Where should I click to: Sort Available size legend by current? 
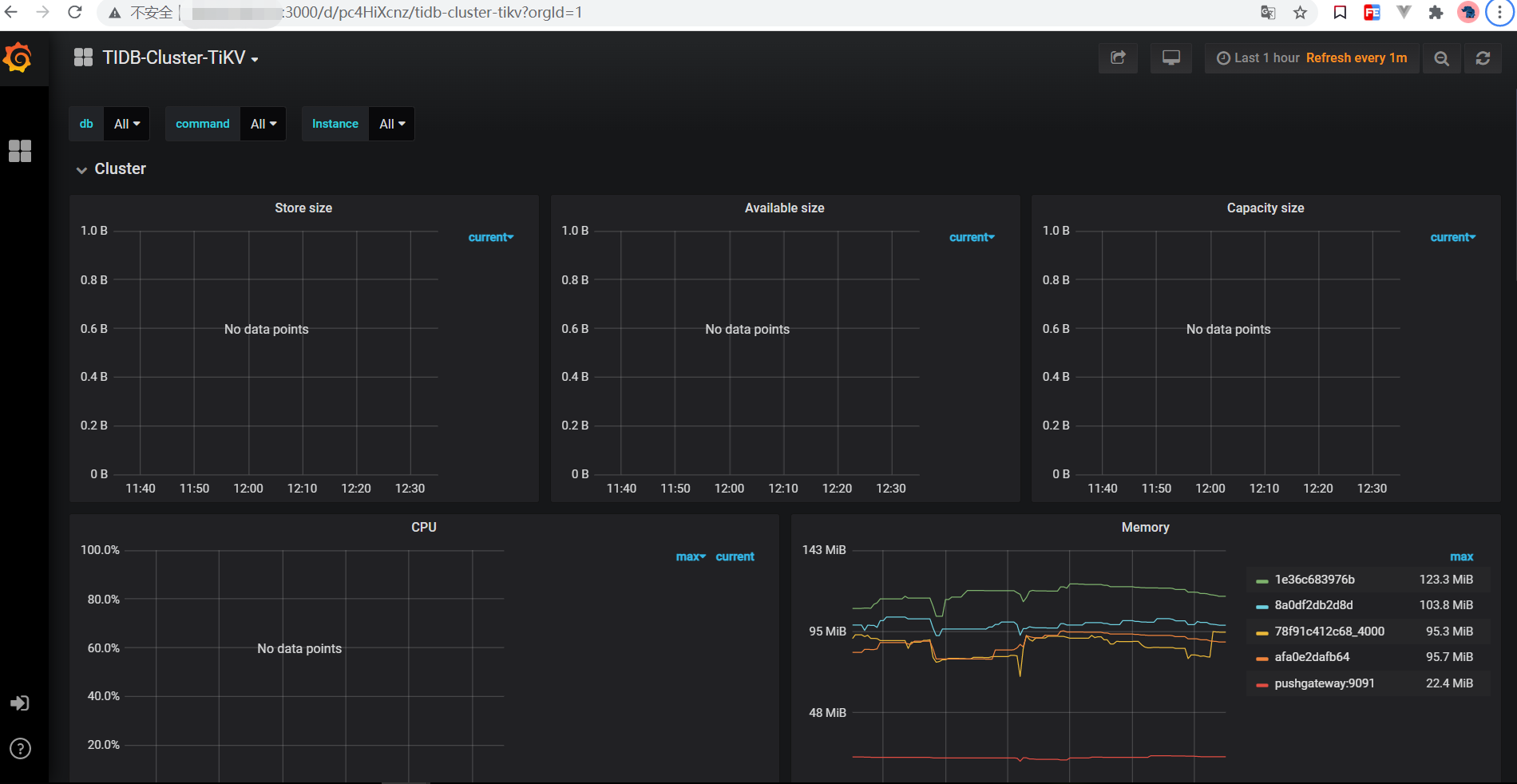click(972, 237)
